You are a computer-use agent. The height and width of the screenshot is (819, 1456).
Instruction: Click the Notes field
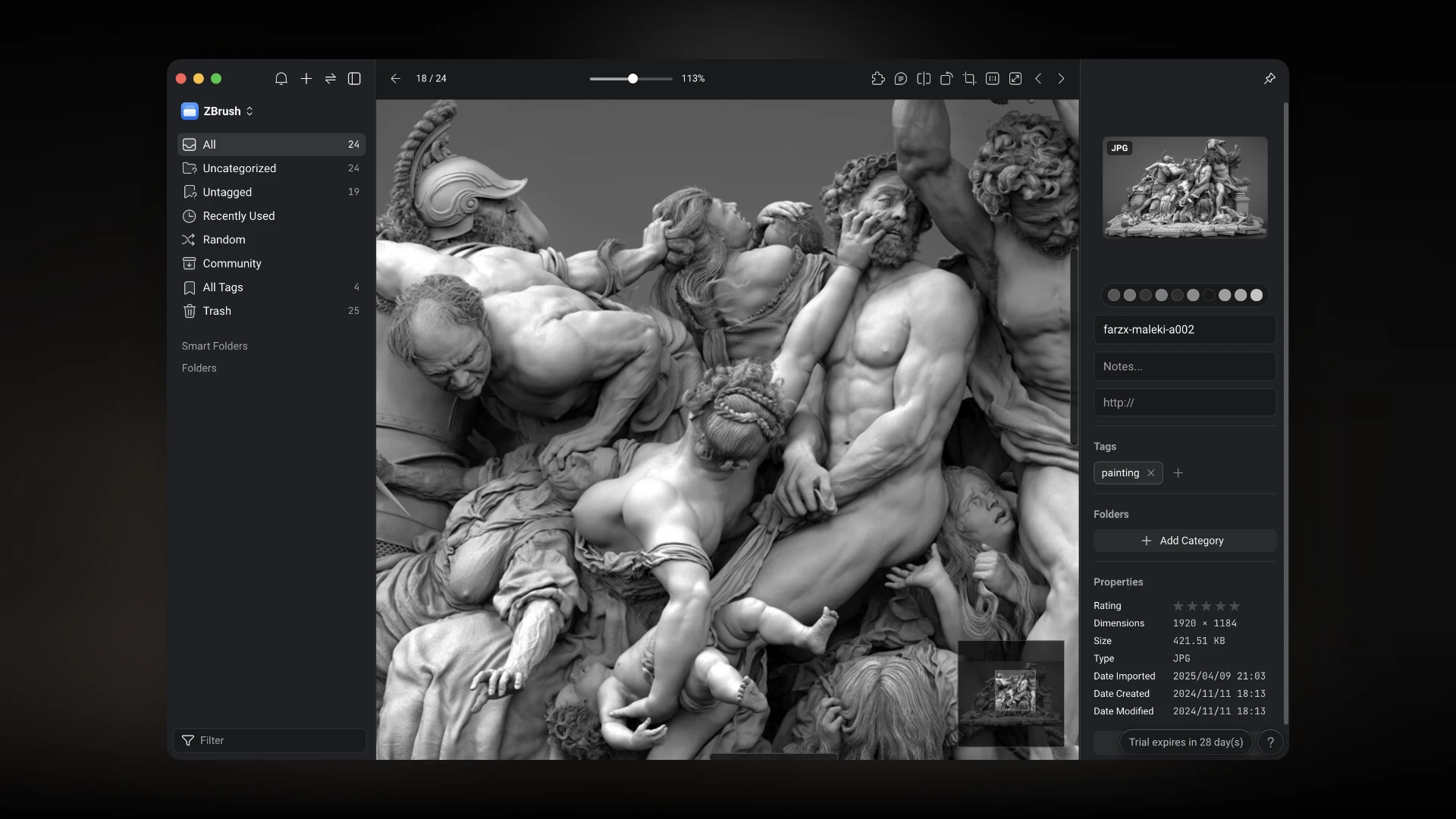point(1185,366)
